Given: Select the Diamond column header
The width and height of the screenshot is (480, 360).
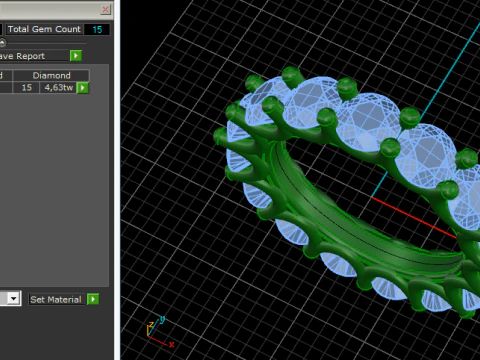Looking at the screenshot, I should coord(51,75).
